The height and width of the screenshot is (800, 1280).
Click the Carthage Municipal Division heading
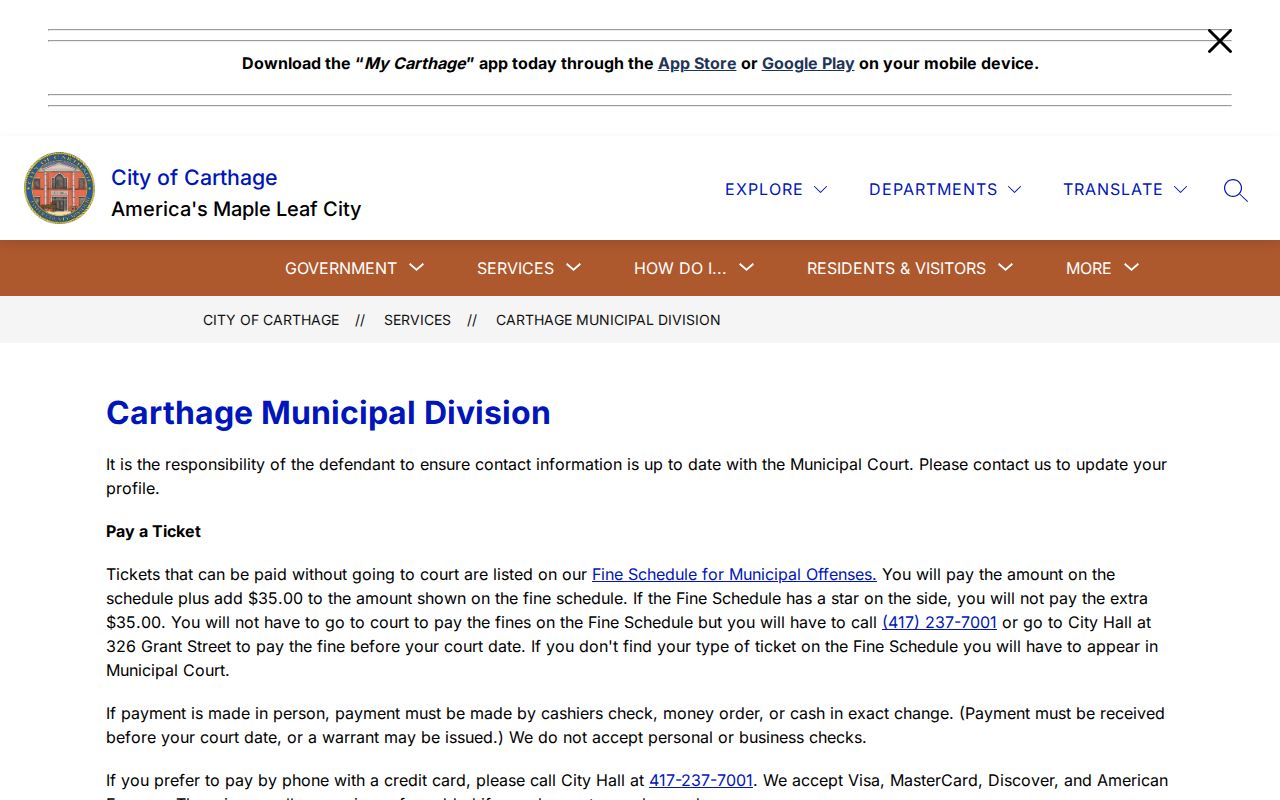point(328,413)
